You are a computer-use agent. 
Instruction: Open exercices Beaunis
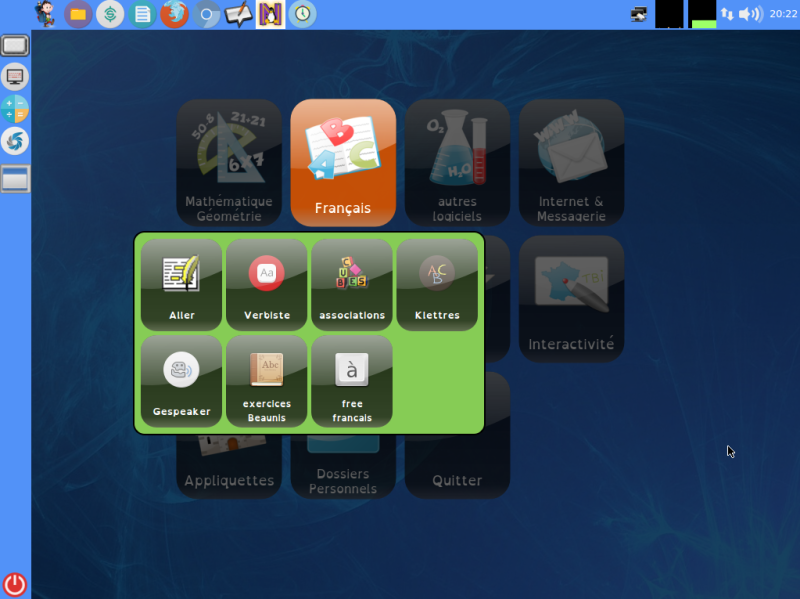tap(267, 381)
